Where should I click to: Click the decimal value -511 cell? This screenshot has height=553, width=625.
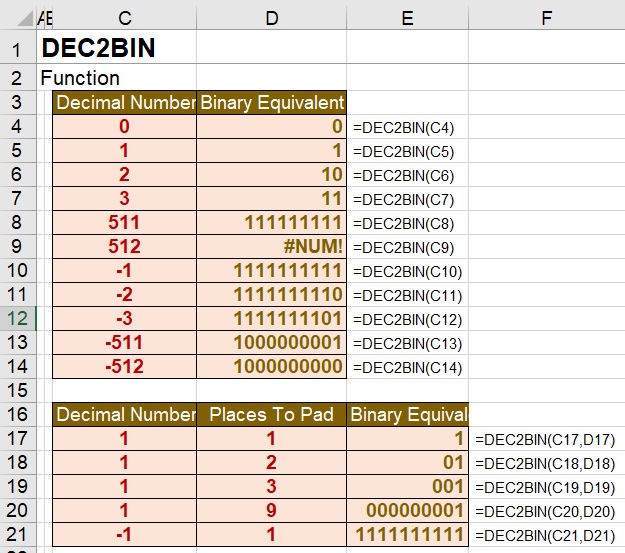click(124, 342)
